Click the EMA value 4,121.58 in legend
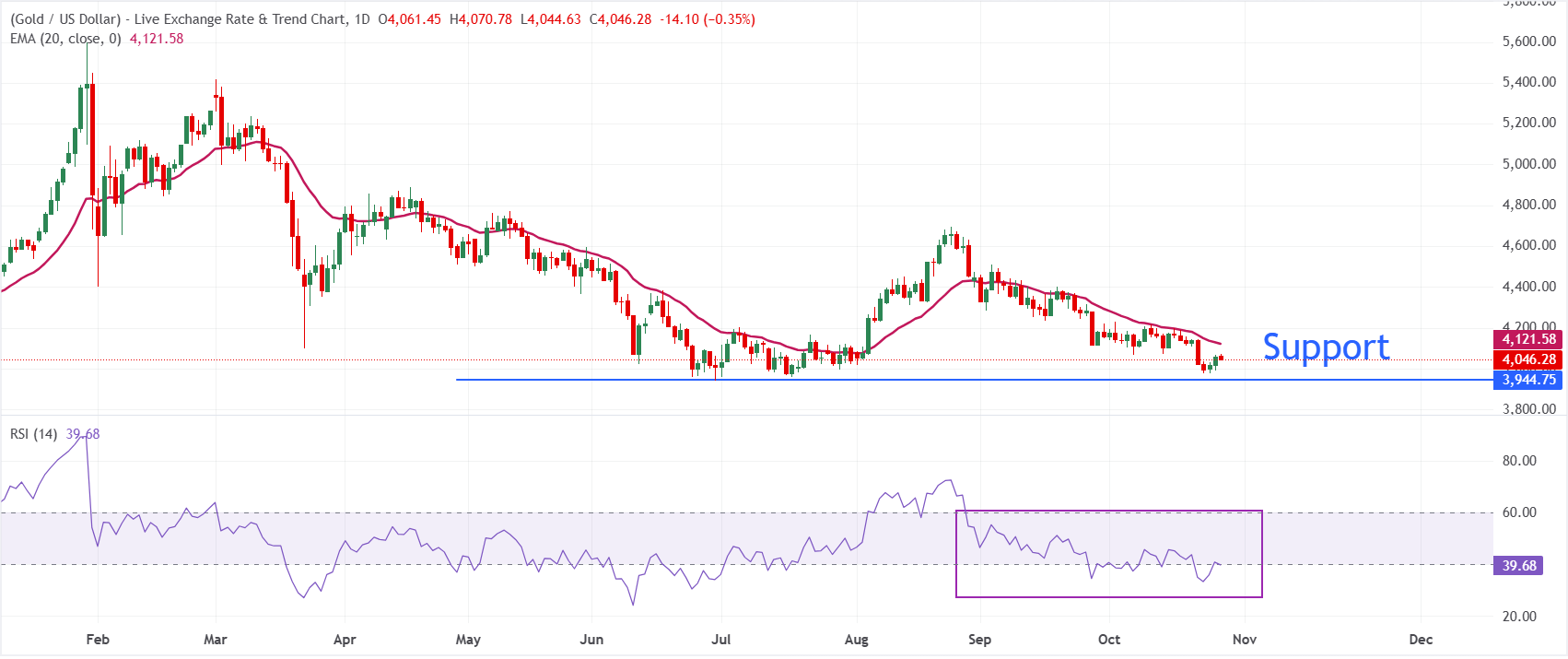 157,39
